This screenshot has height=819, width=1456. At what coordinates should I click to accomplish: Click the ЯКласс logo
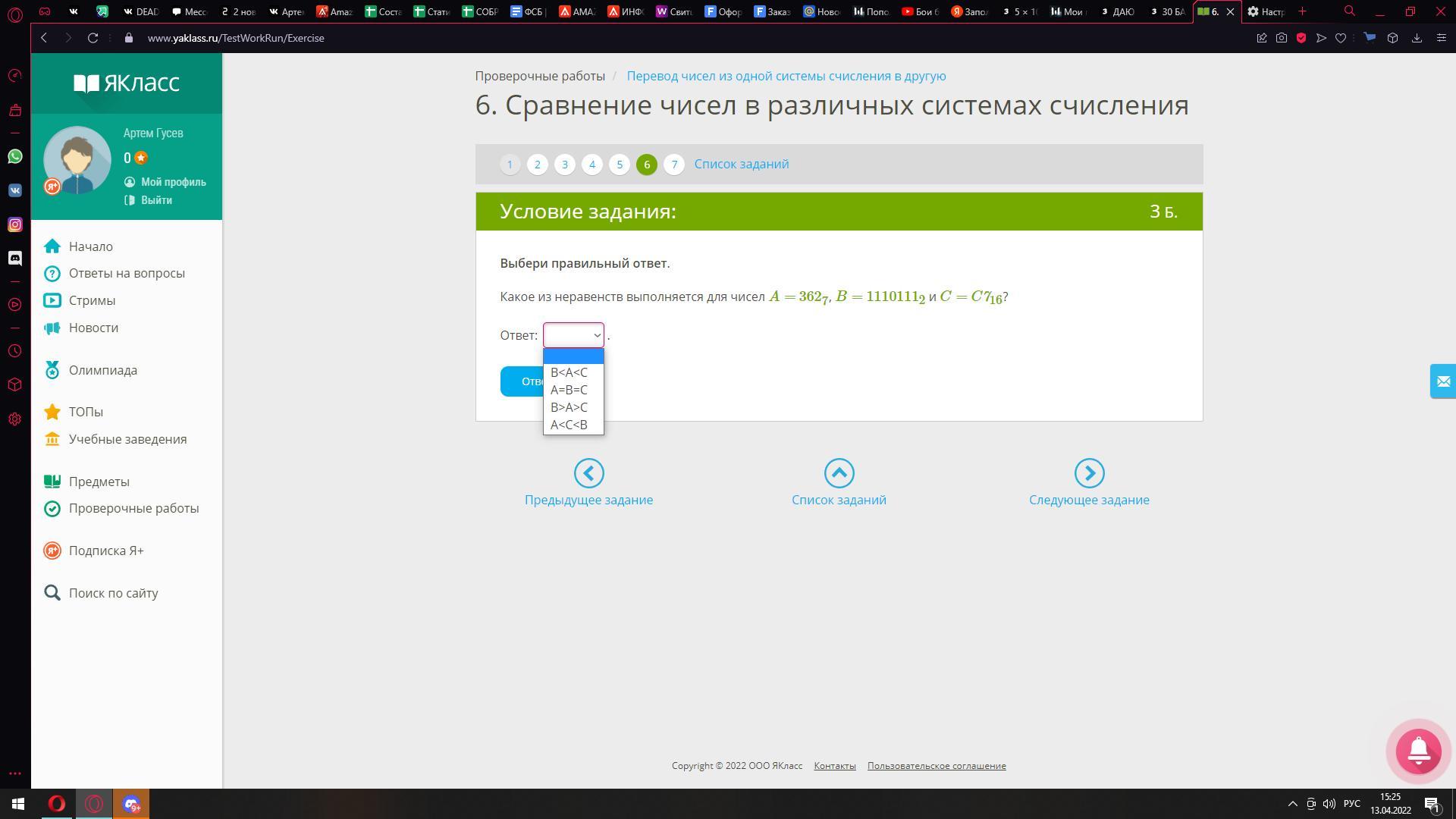click(127, 83)
